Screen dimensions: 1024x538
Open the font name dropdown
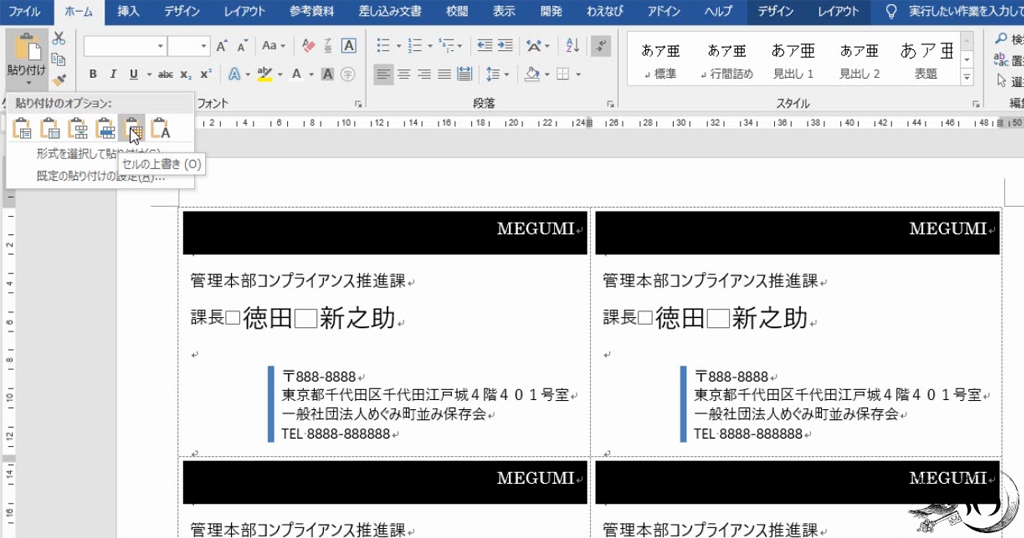pos(161,46)
